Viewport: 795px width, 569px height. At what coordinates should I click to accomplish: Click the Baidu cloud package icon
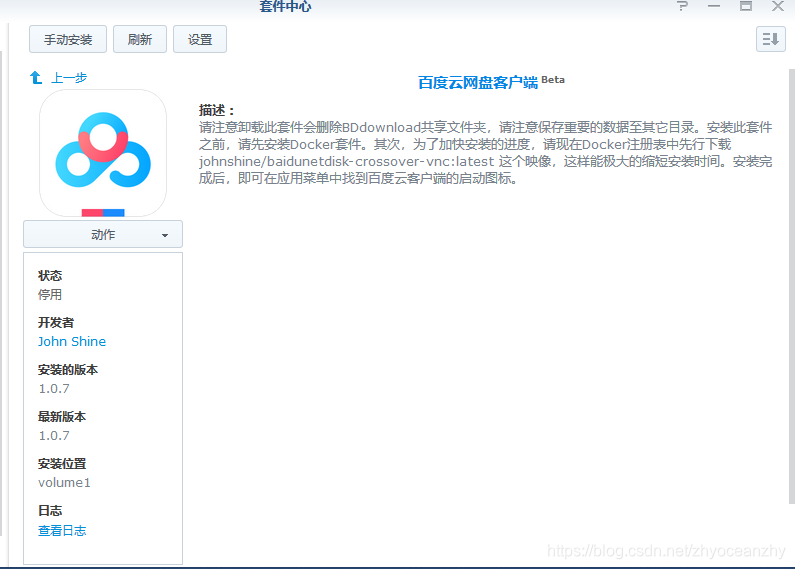pos(103,153)
